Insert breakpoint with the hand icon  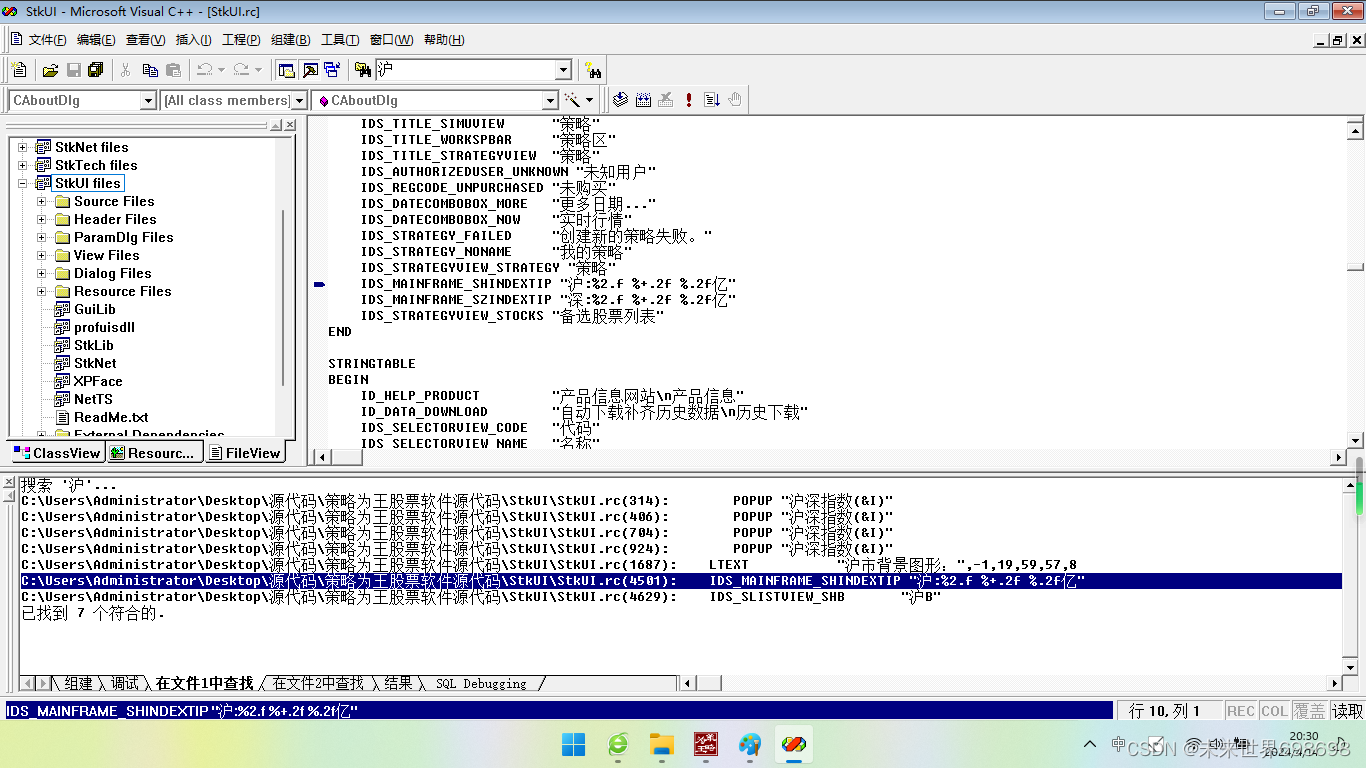(735, 100)
